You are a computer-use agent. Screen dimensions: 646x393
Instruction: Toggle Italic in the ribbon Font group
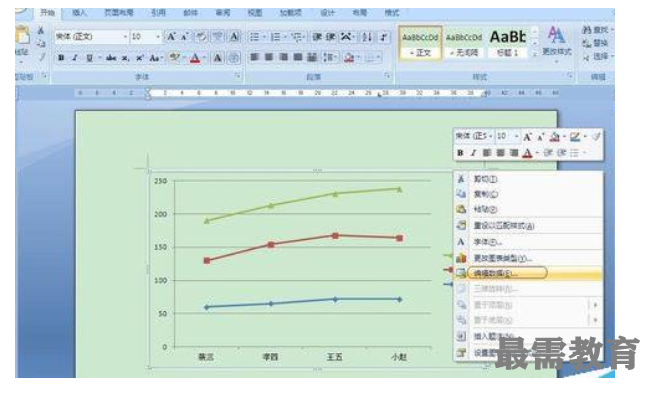[x=75, y=58]
